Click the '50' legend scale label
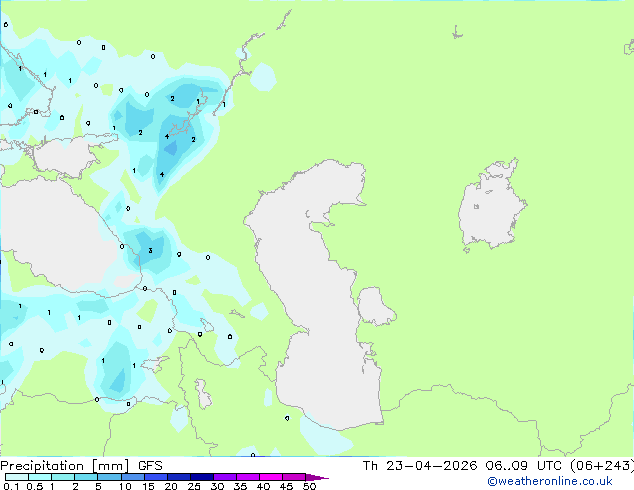 [x=309, y=486]
